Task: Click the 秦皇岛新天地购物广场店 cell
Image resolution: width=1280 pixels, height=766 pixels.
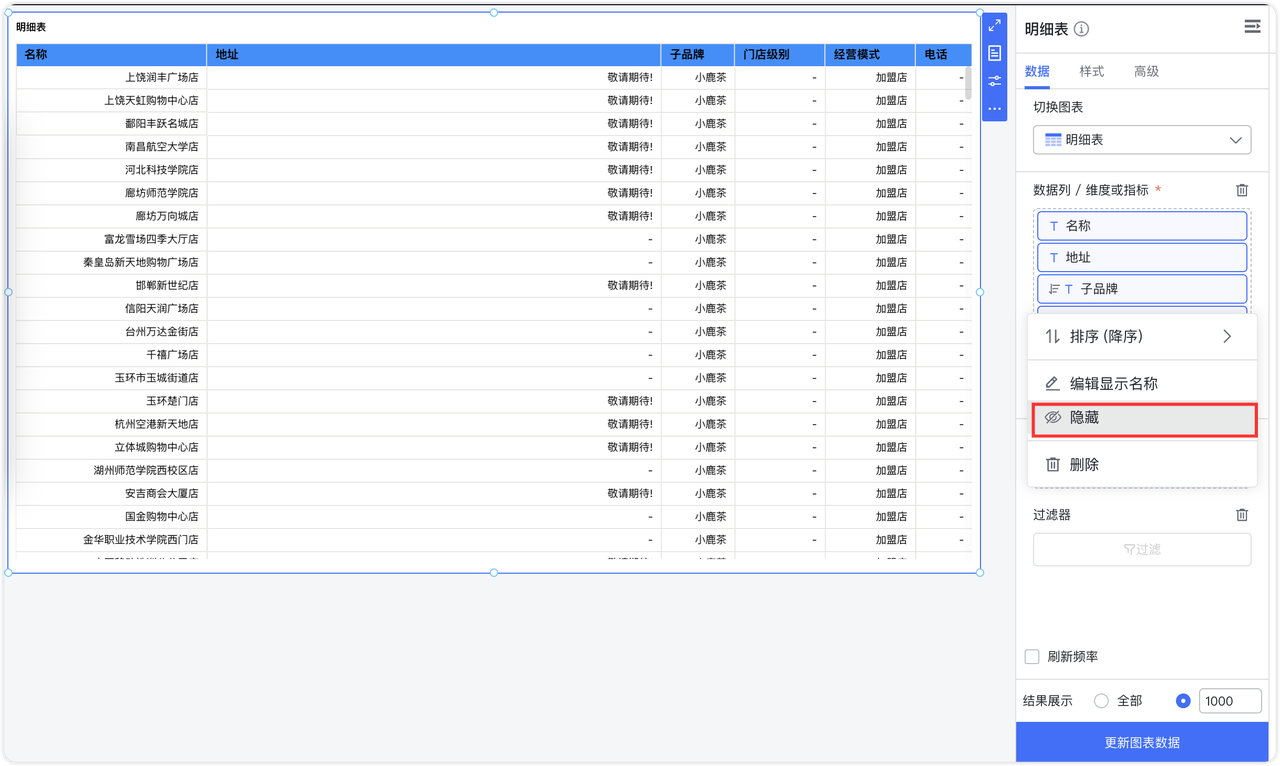Action: (x=111, y=262)
